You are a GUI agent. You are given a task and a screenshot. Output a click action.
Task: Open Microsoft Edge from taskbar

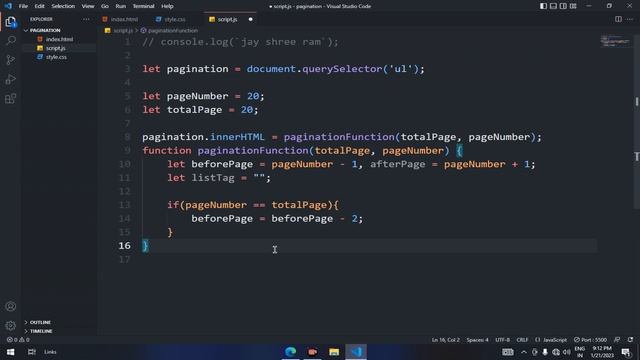coord(291,352)
